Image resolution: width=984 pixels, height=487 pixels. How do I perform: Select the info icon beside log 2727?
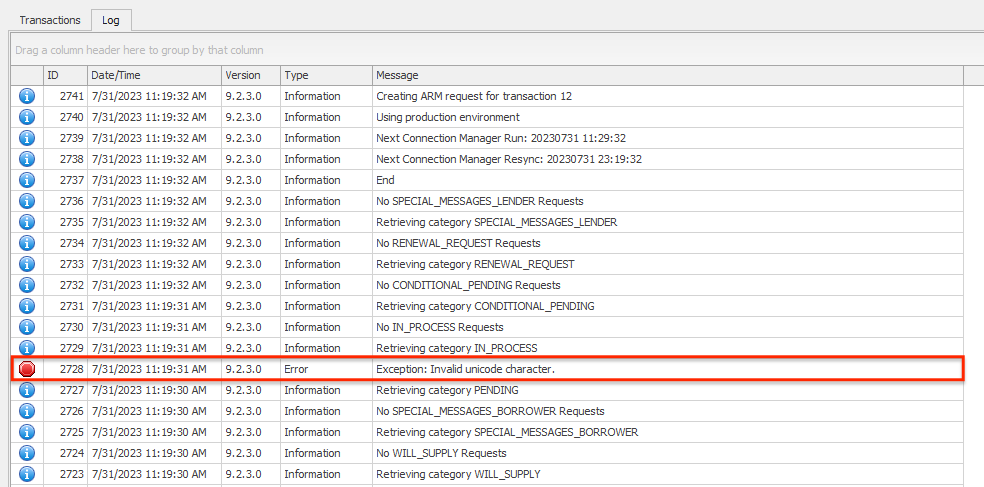pos(27,390)
